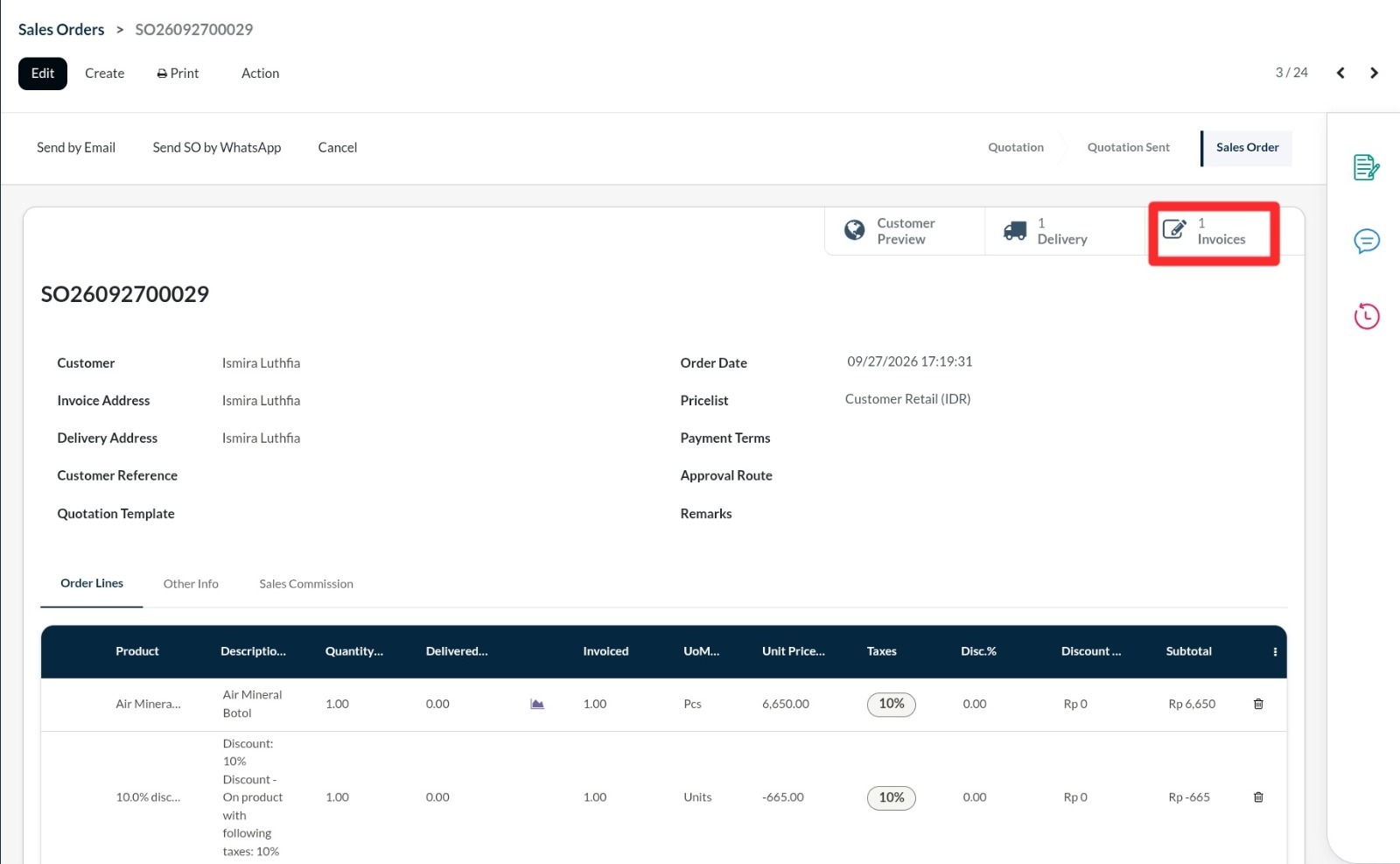This screenshot has width=1400, height=864.
Task: Switch to the Order Lines tab
Action: pyautogui.click(x=92, y=583)
